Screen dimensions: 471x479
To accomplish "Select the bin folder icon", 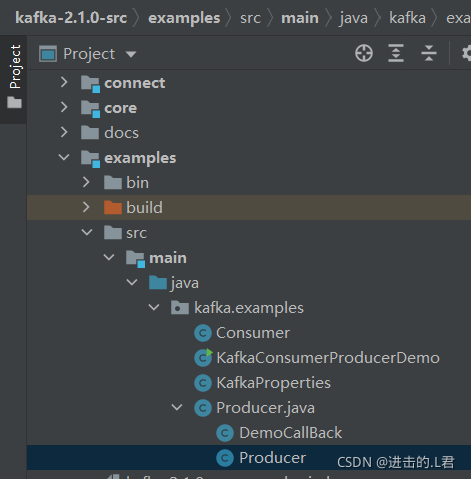I will pos(113,182).
